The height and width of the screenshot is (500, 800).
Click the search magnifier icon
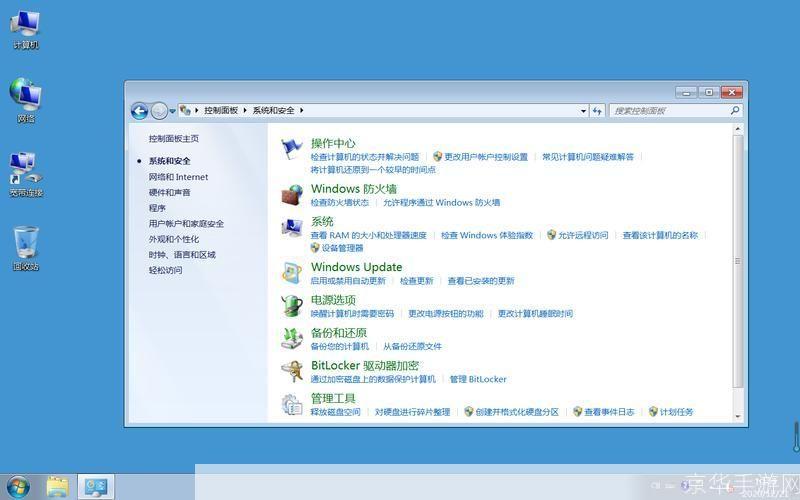point(735,110)
